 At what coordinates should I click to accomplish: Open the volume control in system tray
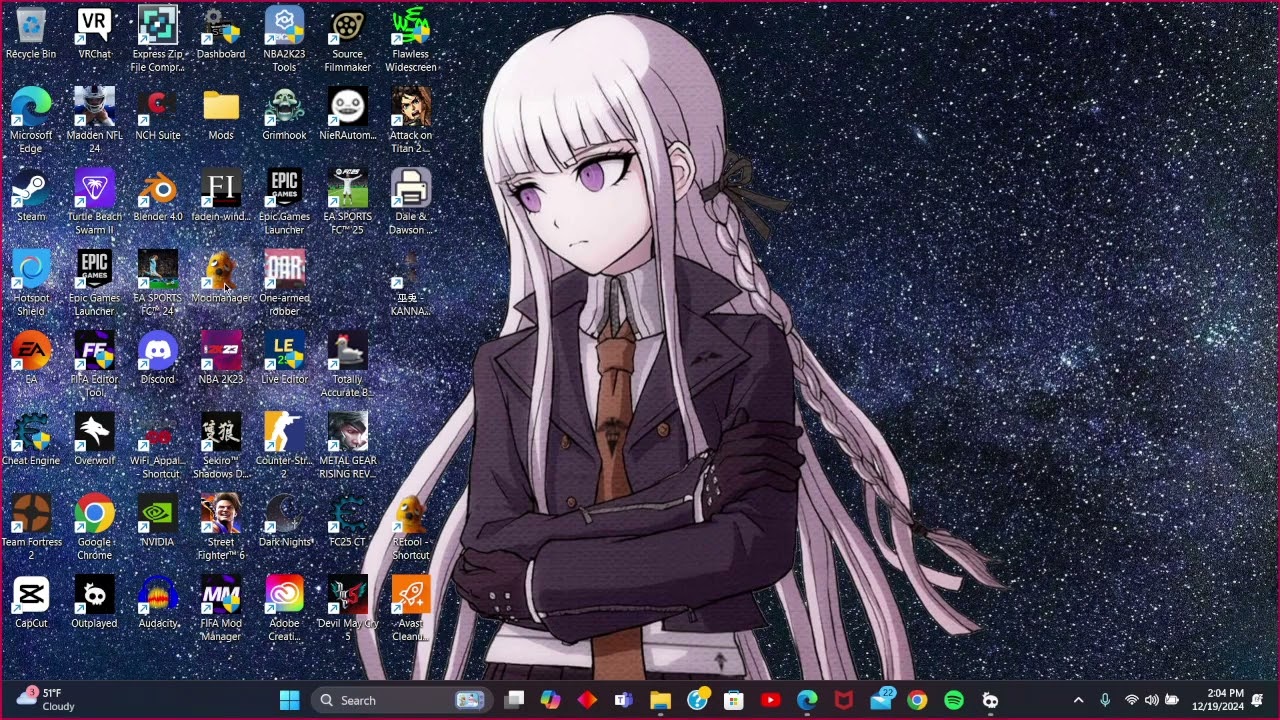[x=1151, y=700]
